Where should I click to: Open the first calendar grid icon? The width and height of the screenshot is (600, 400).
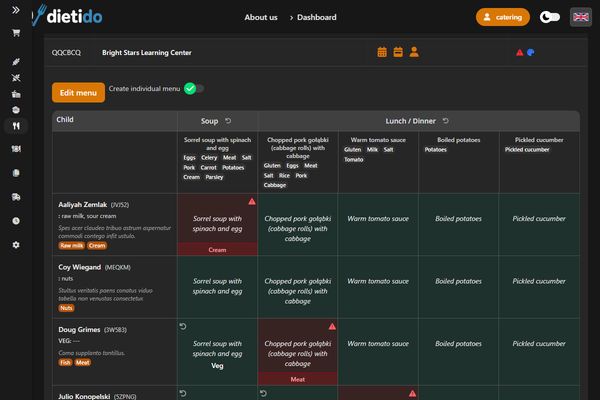pos(382,52)
